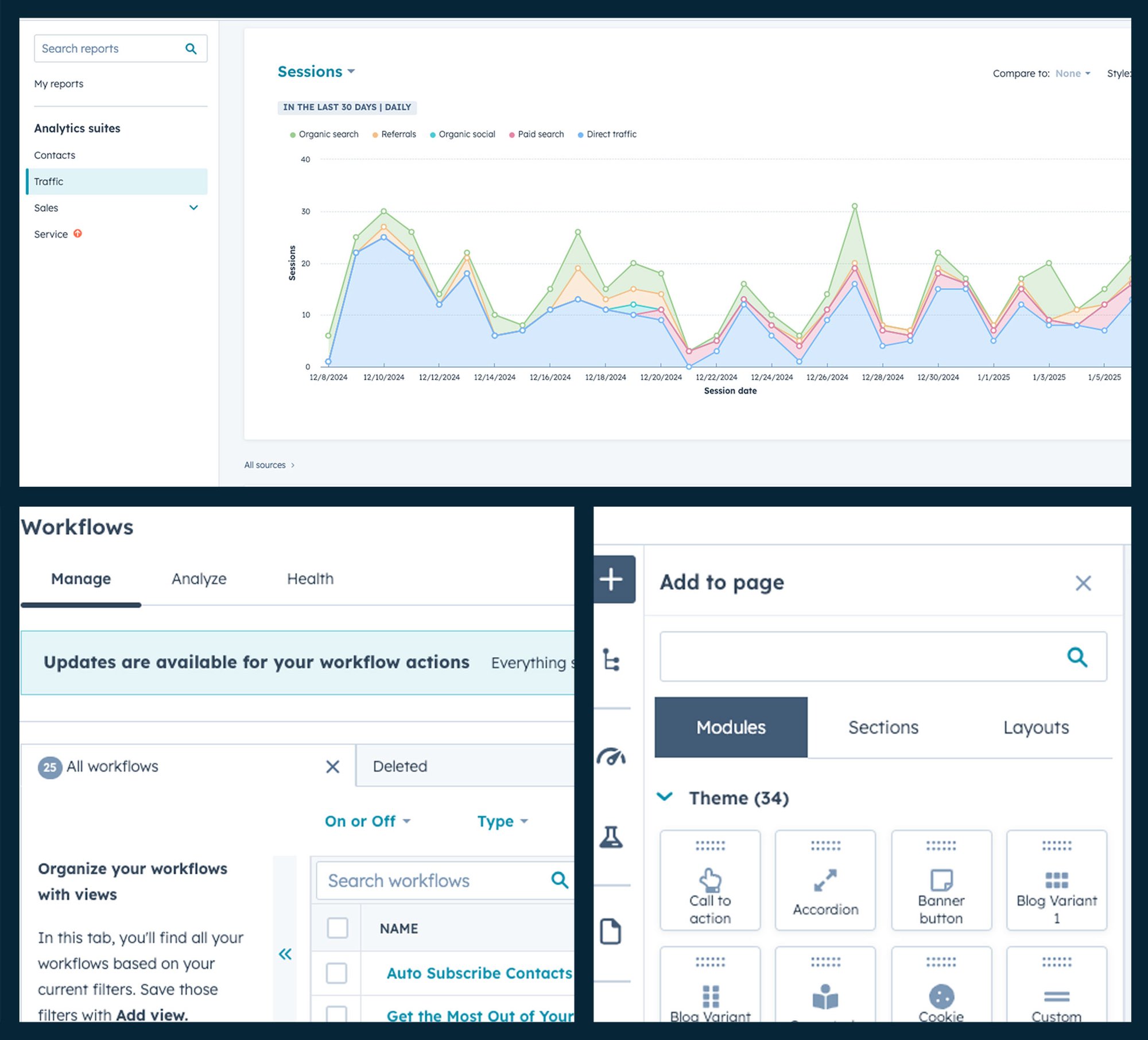
Task: Click the 12/27/2024 Organic search peak point
Action: (x=855, y=205)
